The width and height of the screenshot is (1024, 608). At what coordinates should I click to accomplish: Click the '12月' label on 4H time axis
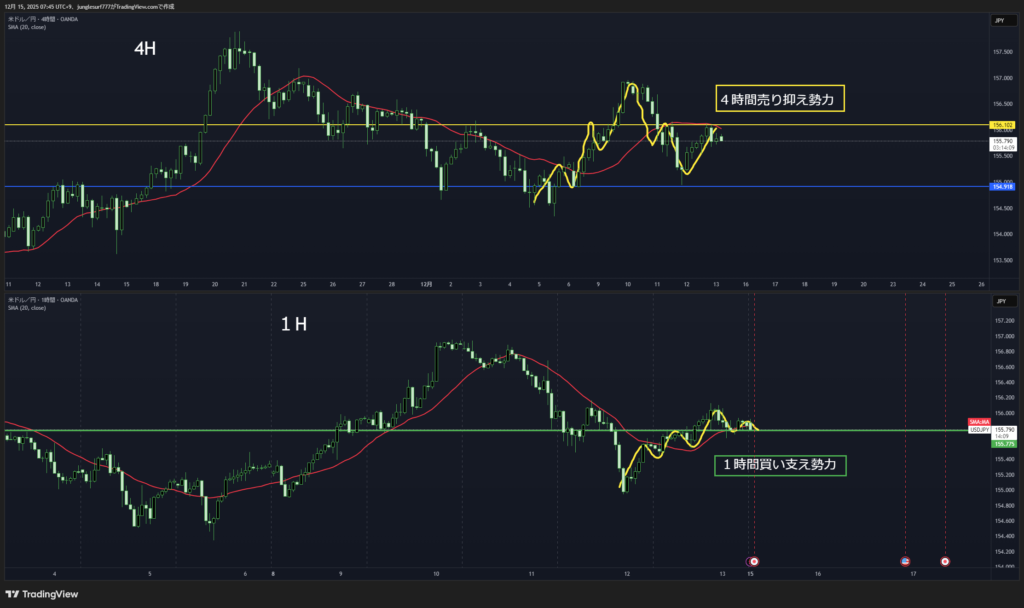click(x=426, y=284)
